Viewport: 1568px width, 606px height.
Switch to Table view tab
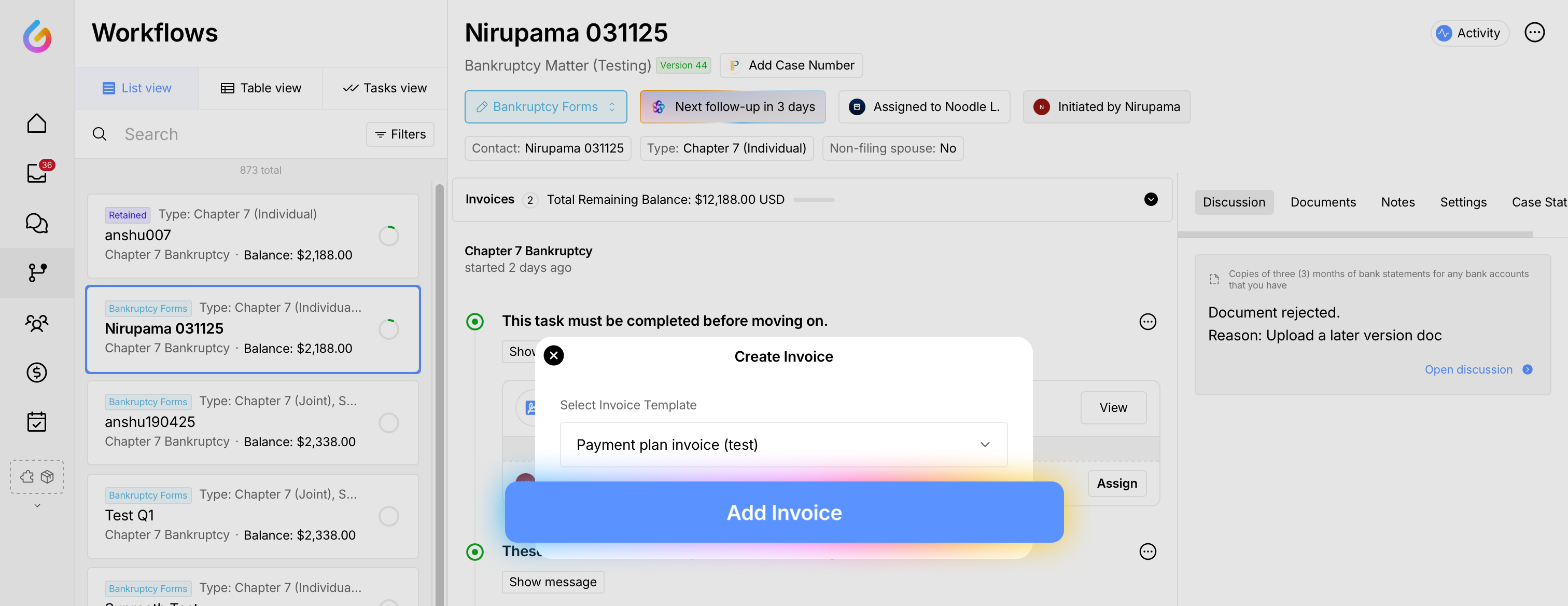tap(260, 88)
